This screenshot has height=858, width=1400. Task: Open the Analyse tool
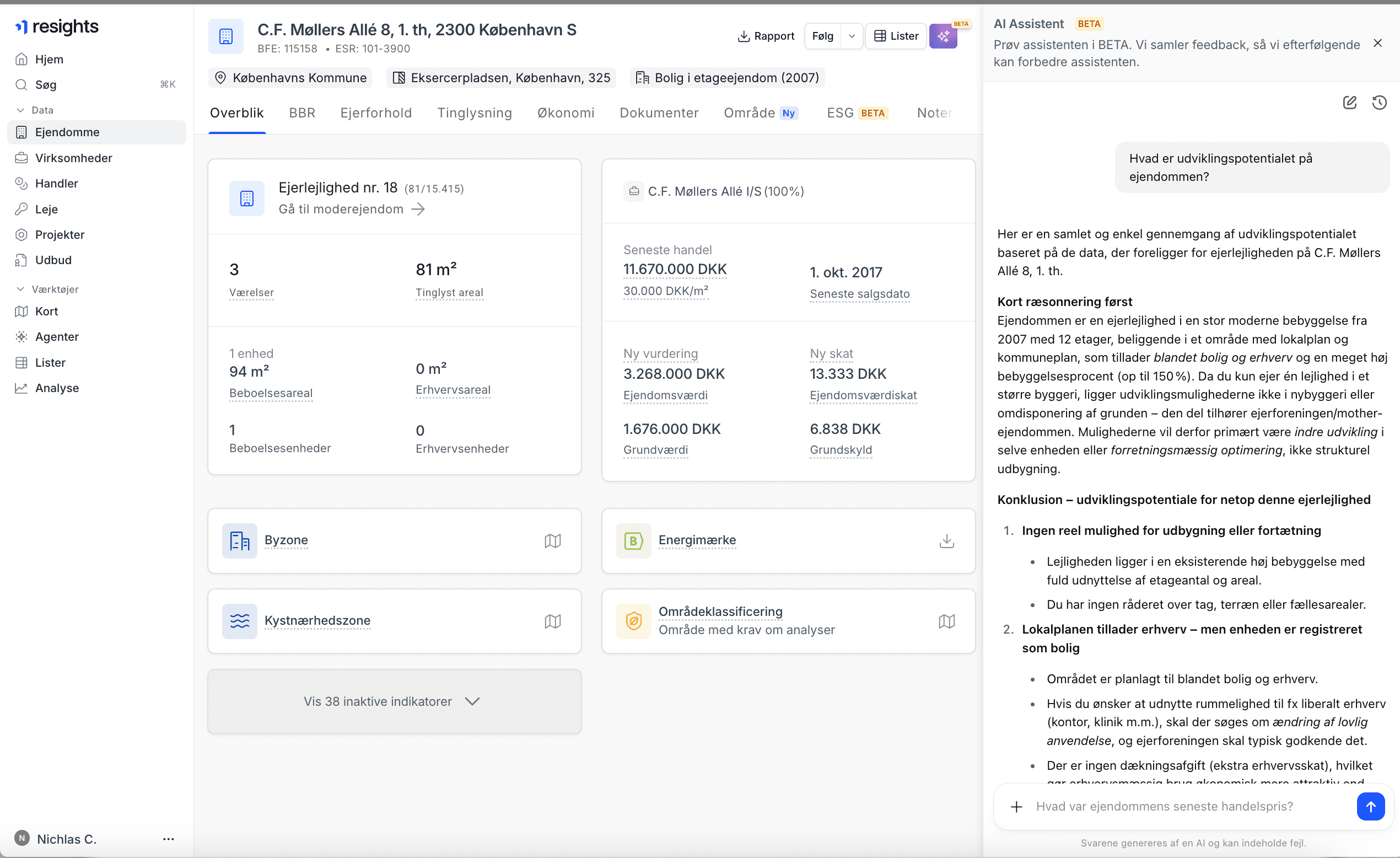(96, 388)
